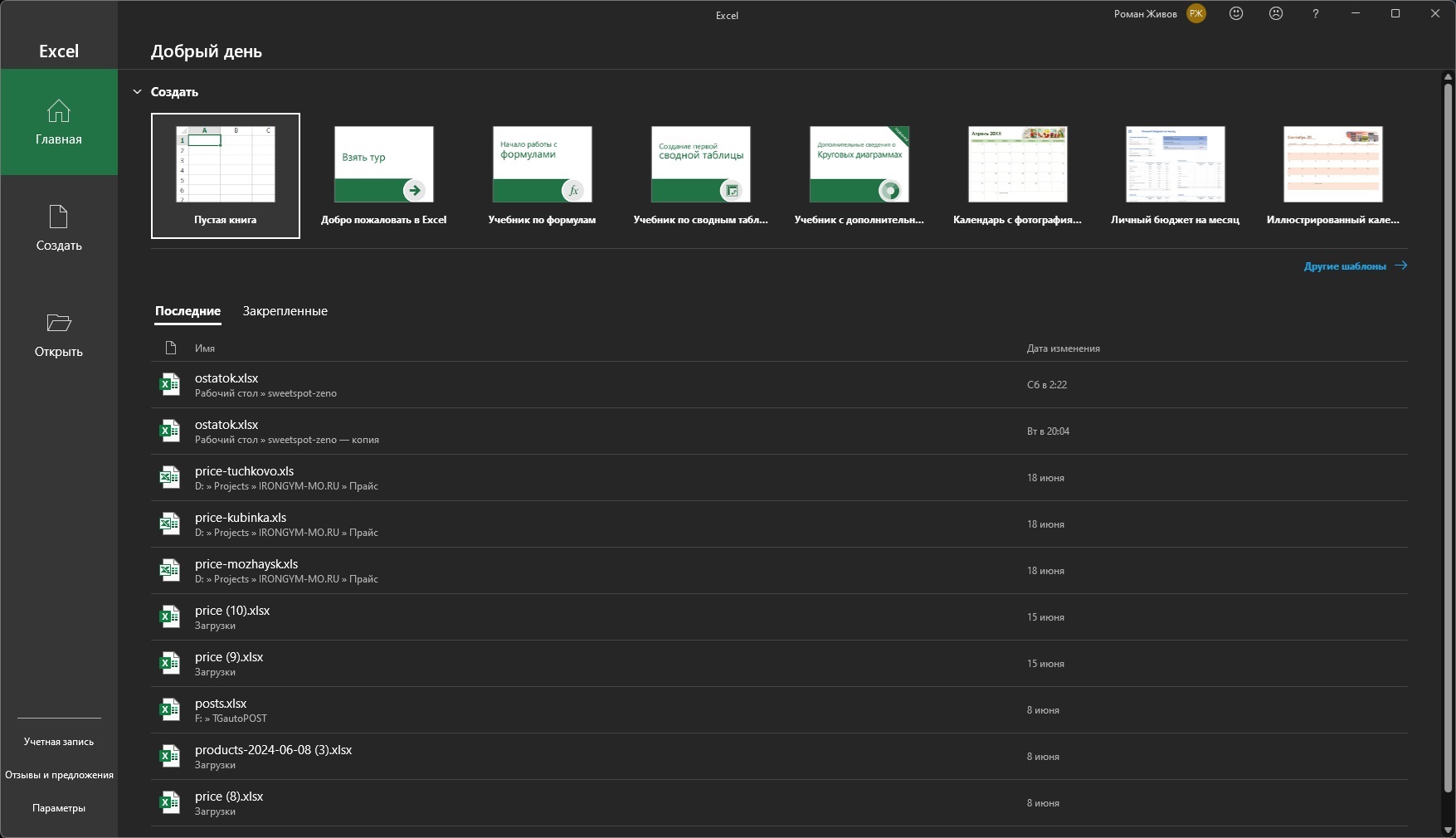Open the price-tuchkovo.xls file name

[244, 471]
